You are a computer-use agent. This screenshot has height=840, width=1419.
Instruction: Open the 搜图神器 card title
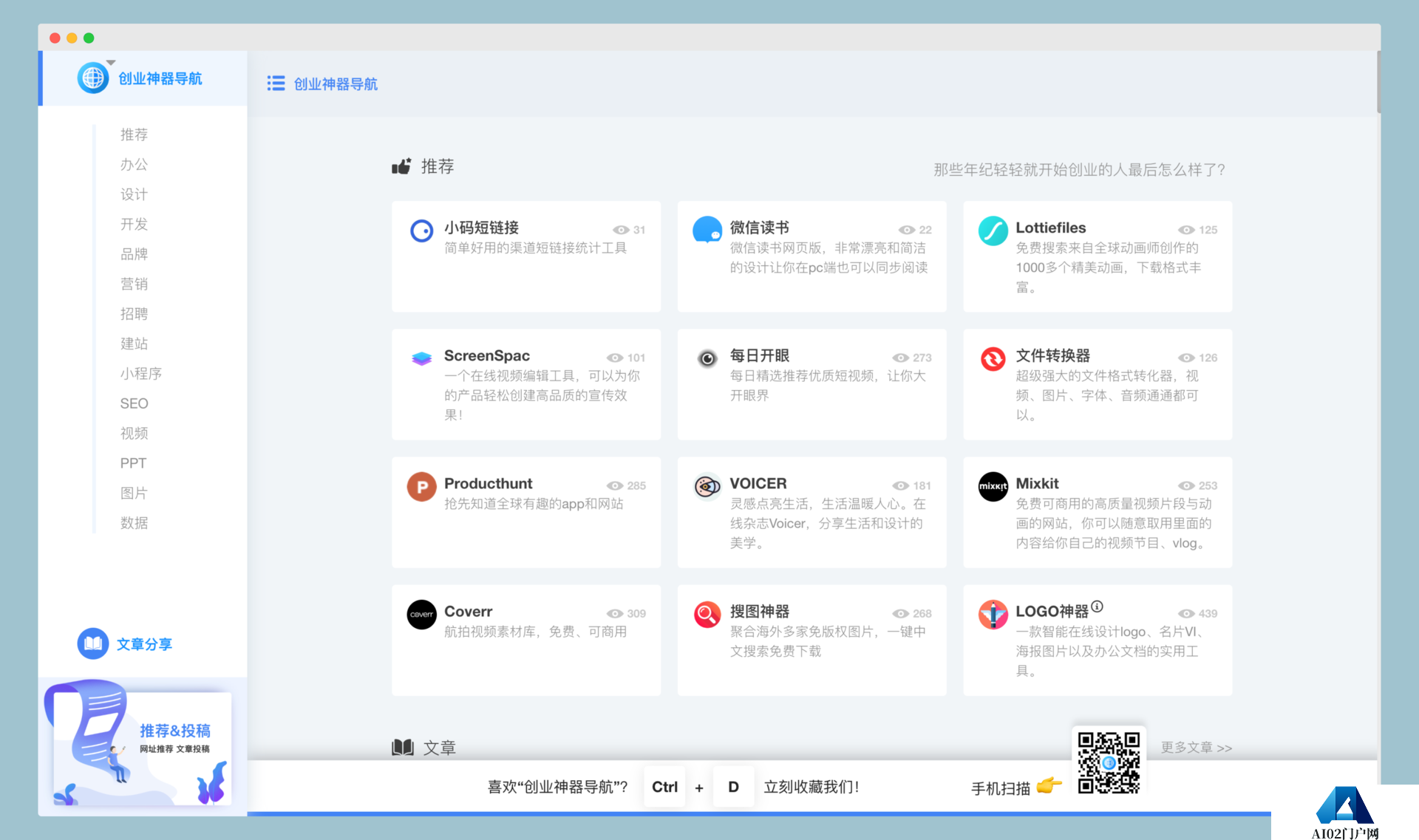click(759, 611)
